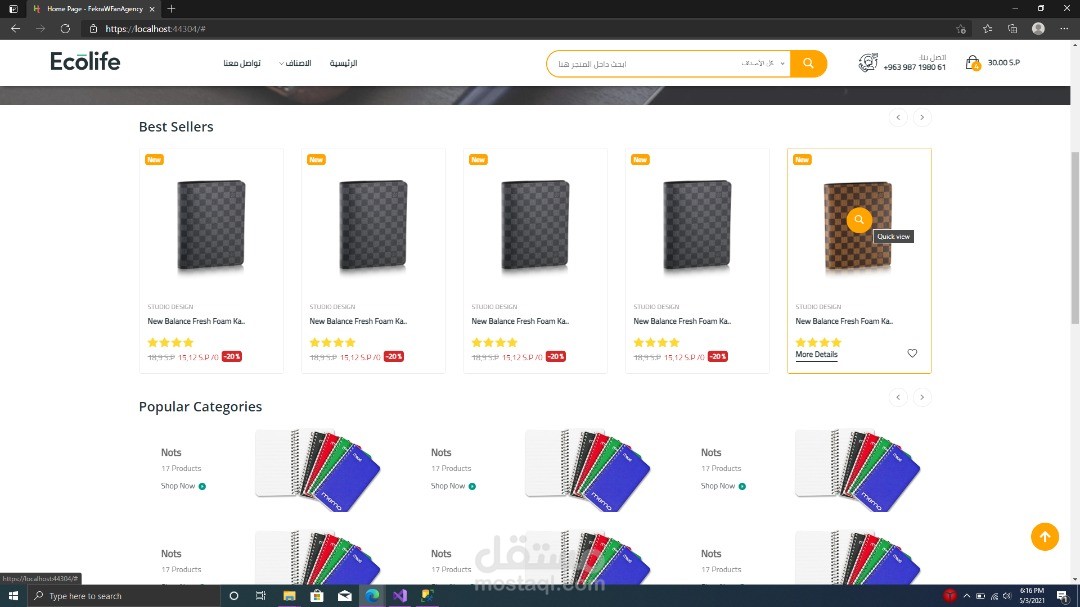Click the volume speaker tray icon
The width and height of the screenshot is (1080, 607).
pyautogui.click(x=1007, y=596)
